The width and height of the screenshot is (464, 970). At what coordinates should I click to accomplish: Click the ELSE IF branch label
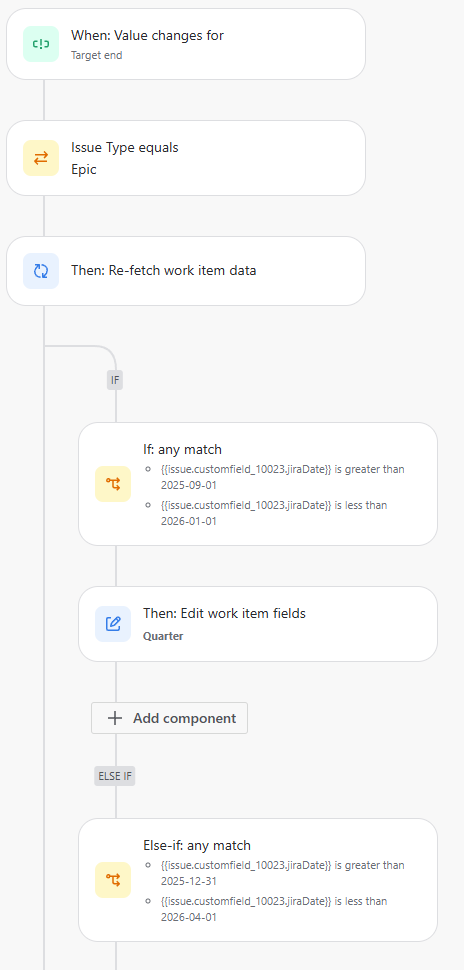[114, 776]
